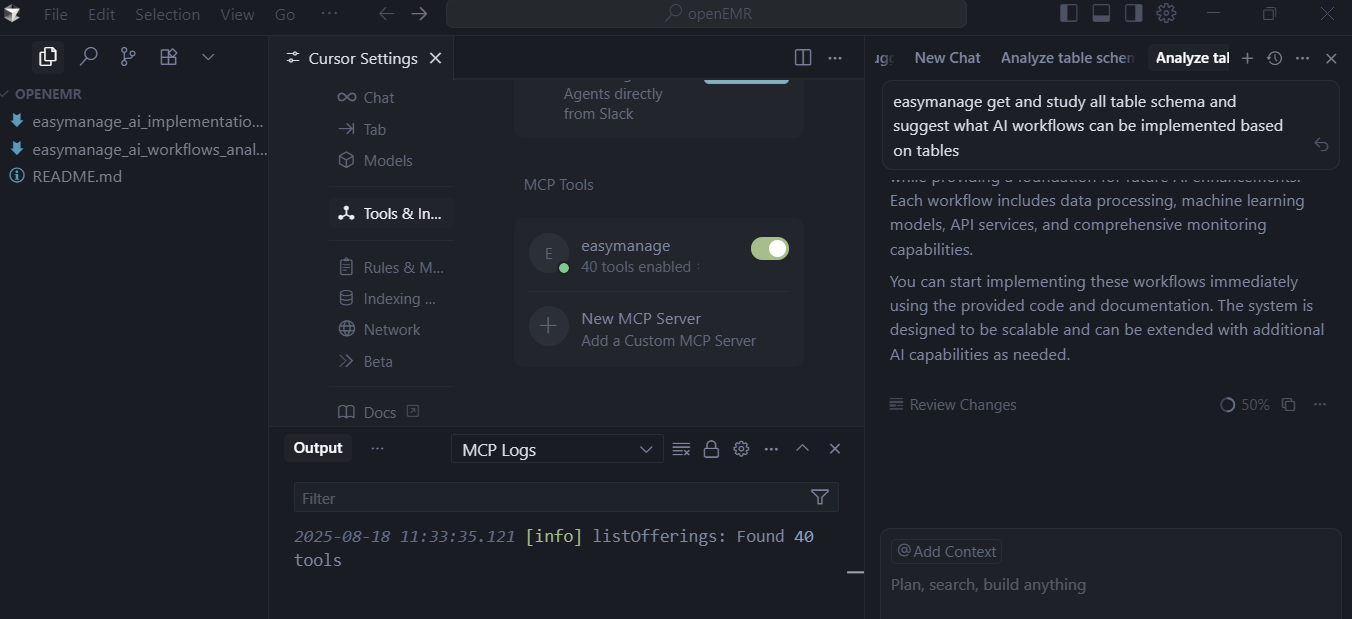
Task: Click the output Filter input field
Action: point(550,497)
